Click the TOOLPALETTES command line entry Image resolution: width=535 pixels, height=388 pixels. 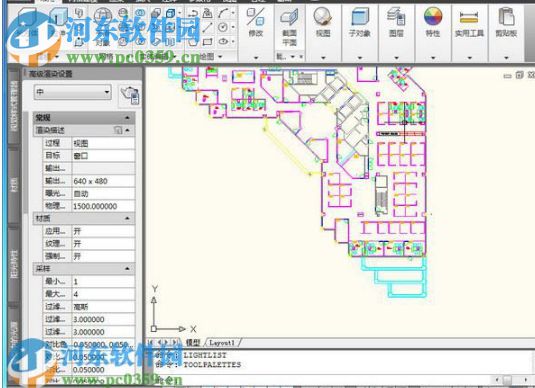click(212, 365)
